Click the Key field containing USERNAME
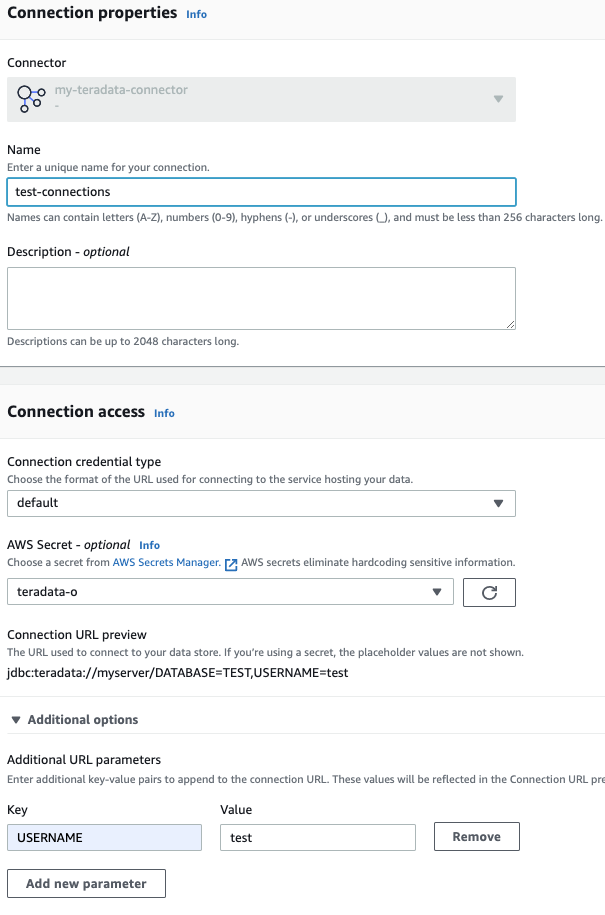Viewport: 605px width, 915px height. pos(104,838)
